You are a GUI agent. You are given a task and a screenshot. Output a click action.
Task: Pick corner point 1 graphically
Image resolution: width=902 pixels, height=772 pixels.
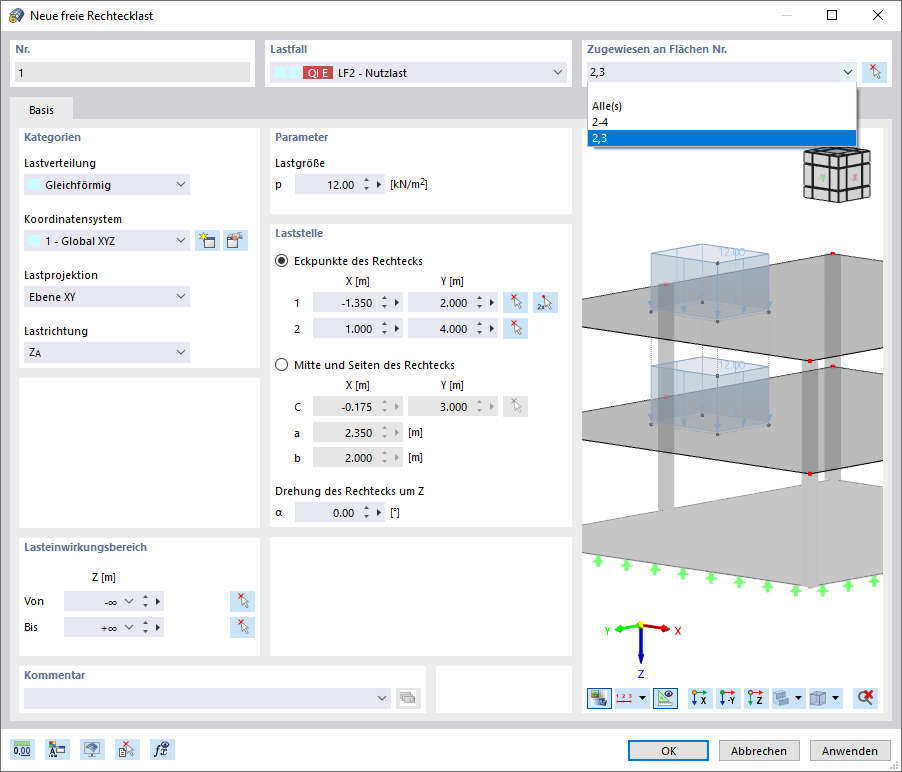tap(515, 303)
